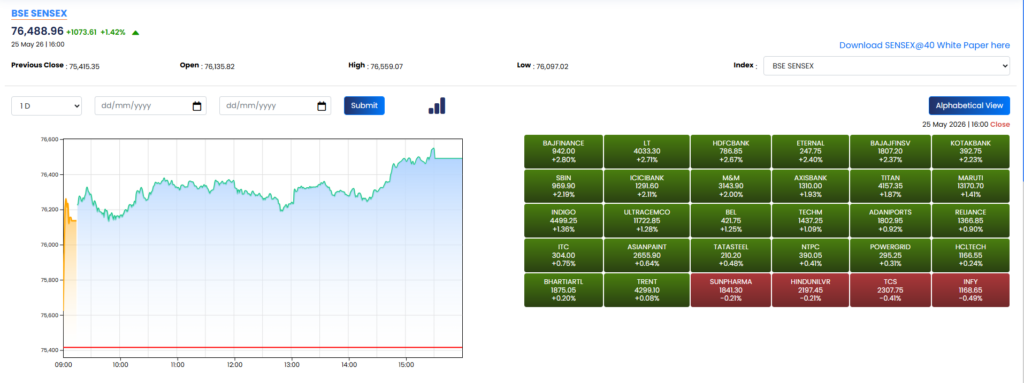This screenshot has height=383, width=1024.
Task: Select the AXISBANK tile
Action: tap(810, 186)
